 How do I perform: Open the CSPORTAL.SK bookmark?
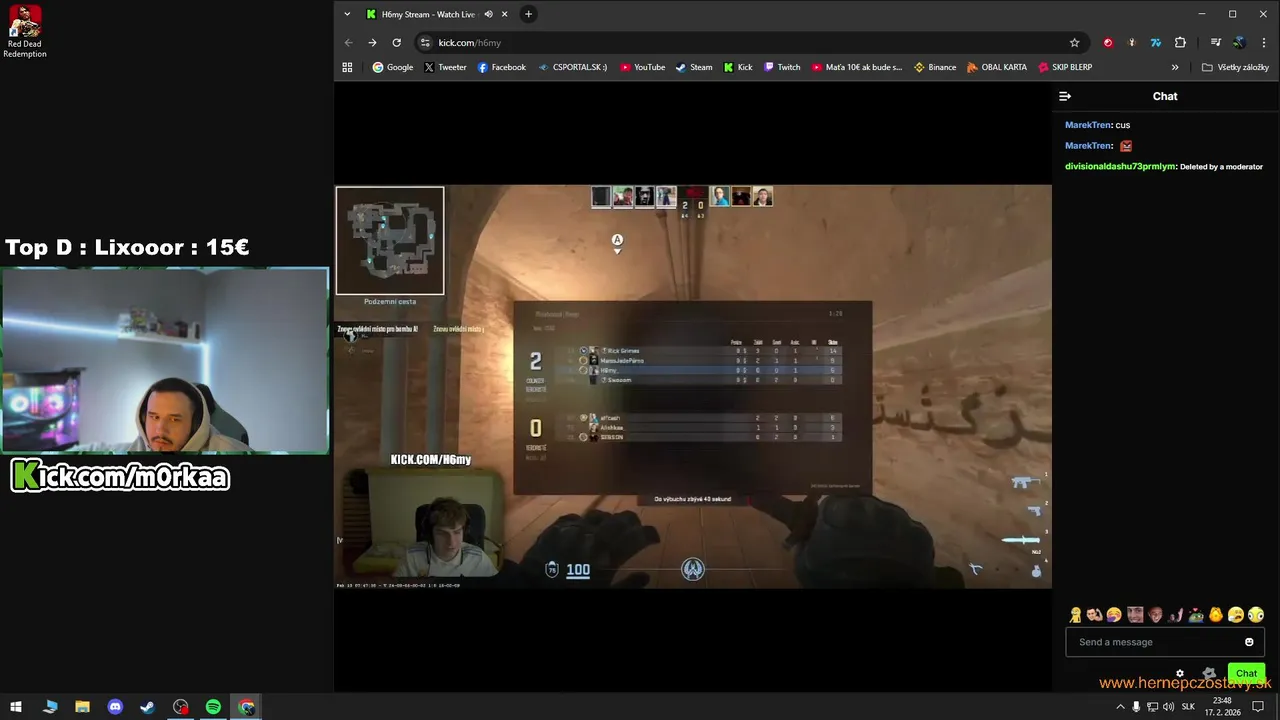pyautogui.click(x=572, y=67)
